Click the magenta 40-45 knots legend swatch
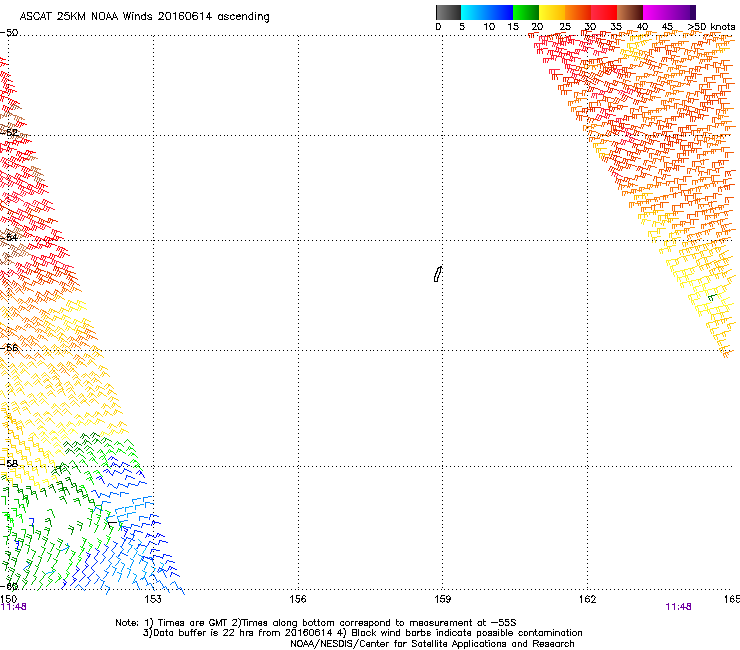 (x=656, y=12)
